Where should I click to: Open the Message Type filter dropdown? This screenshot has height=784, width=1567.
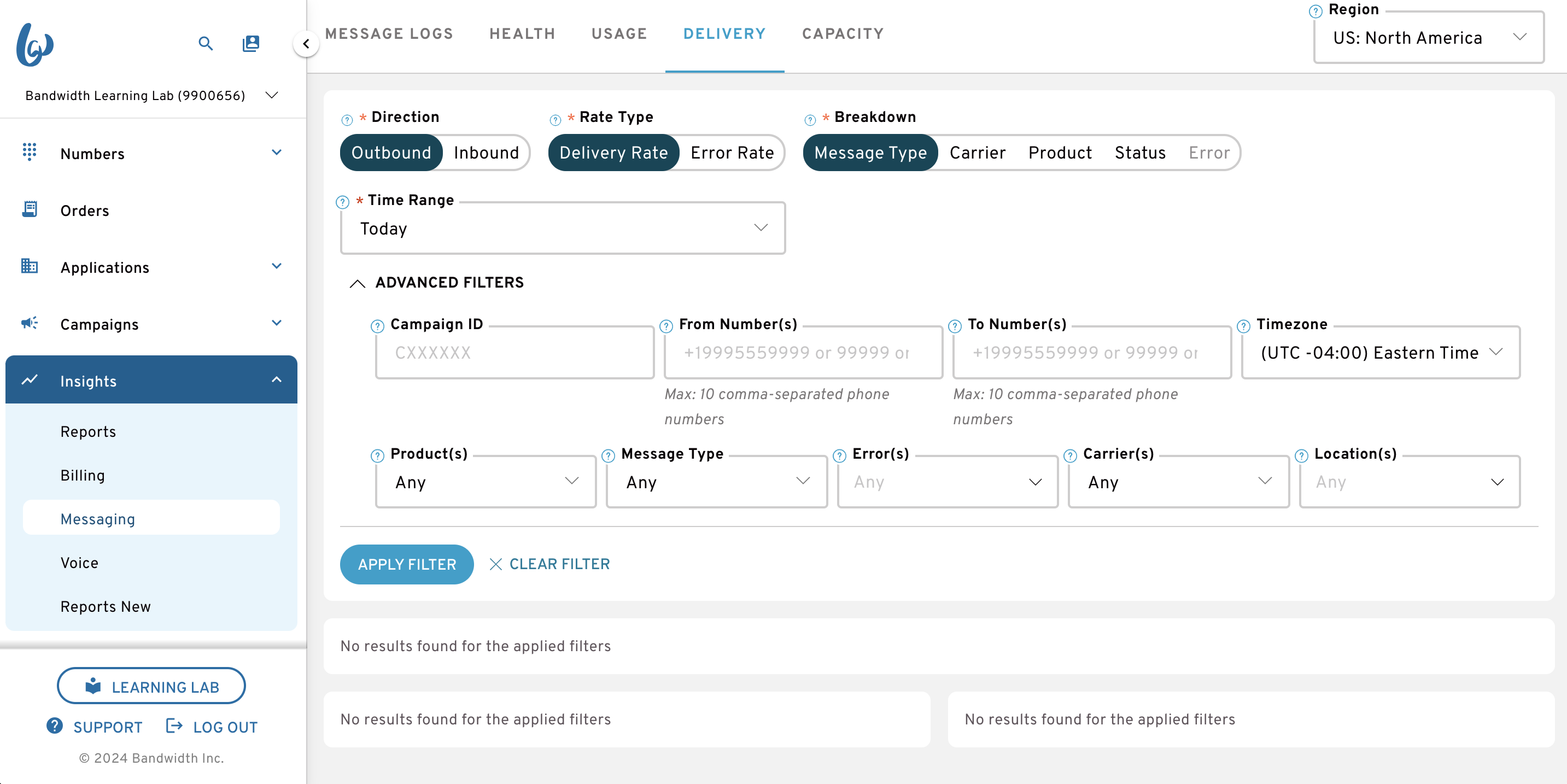pyautogui.click(x=717, y=482)
